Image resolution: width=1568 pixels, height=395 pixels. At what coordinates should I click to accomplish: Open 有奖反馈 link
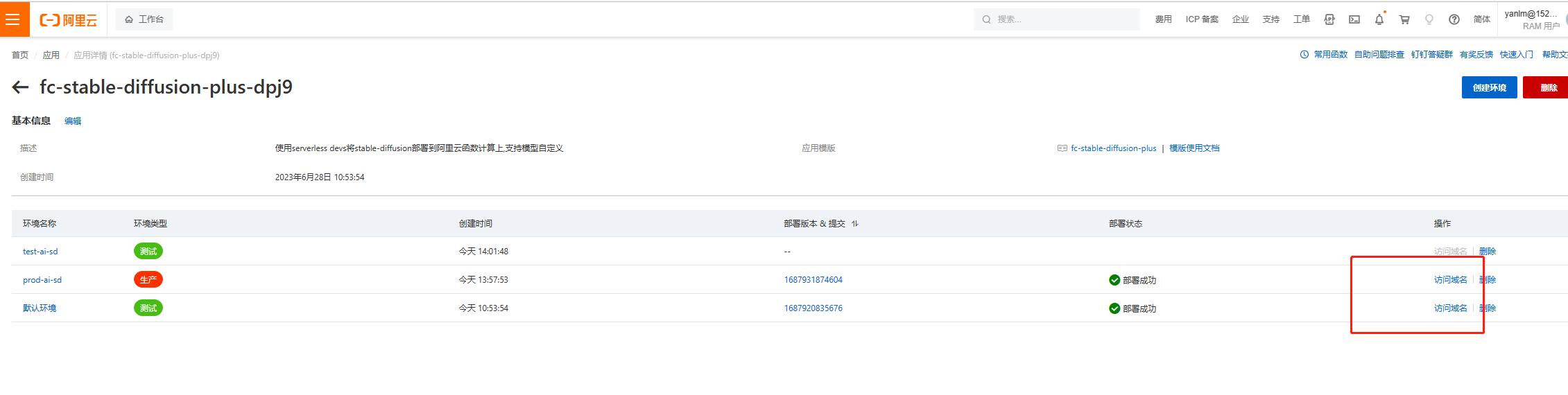click(x=1476, y=55)
